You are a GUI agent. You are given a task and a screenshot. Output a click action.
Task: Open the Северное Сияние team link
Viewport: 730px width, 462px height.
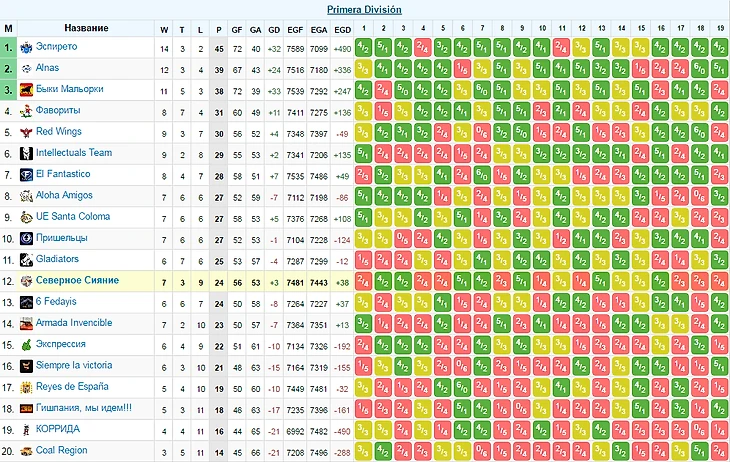(x=77, y=280)
